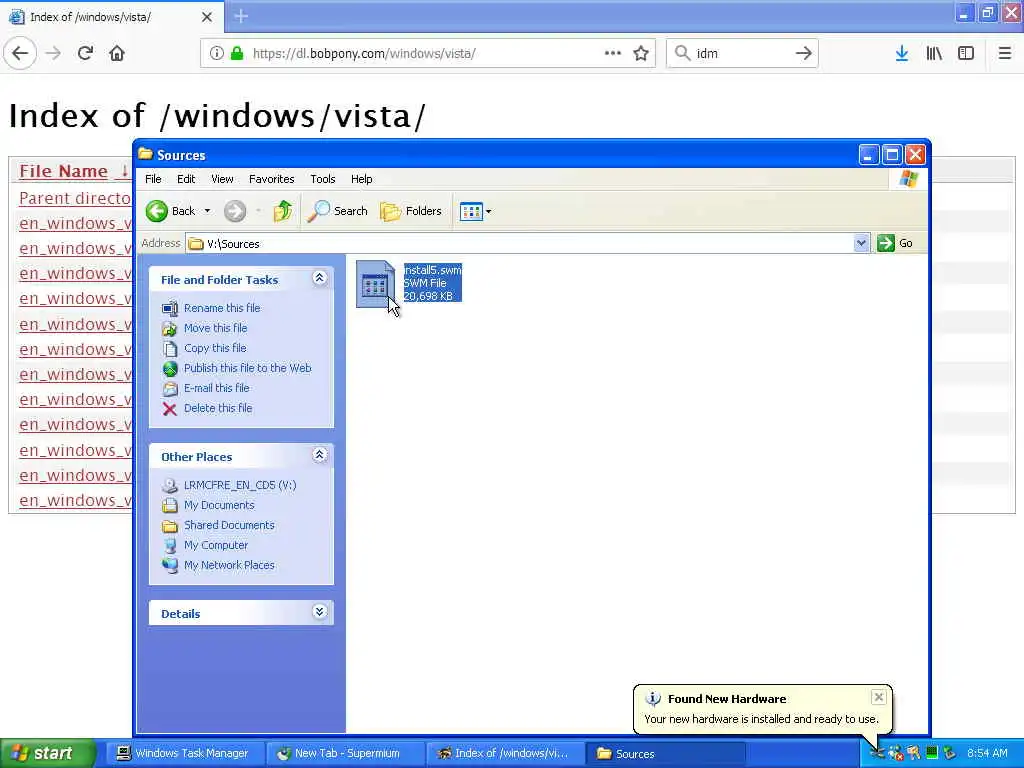
Task: Click the File Name column header link
Action: pos(63,171)
